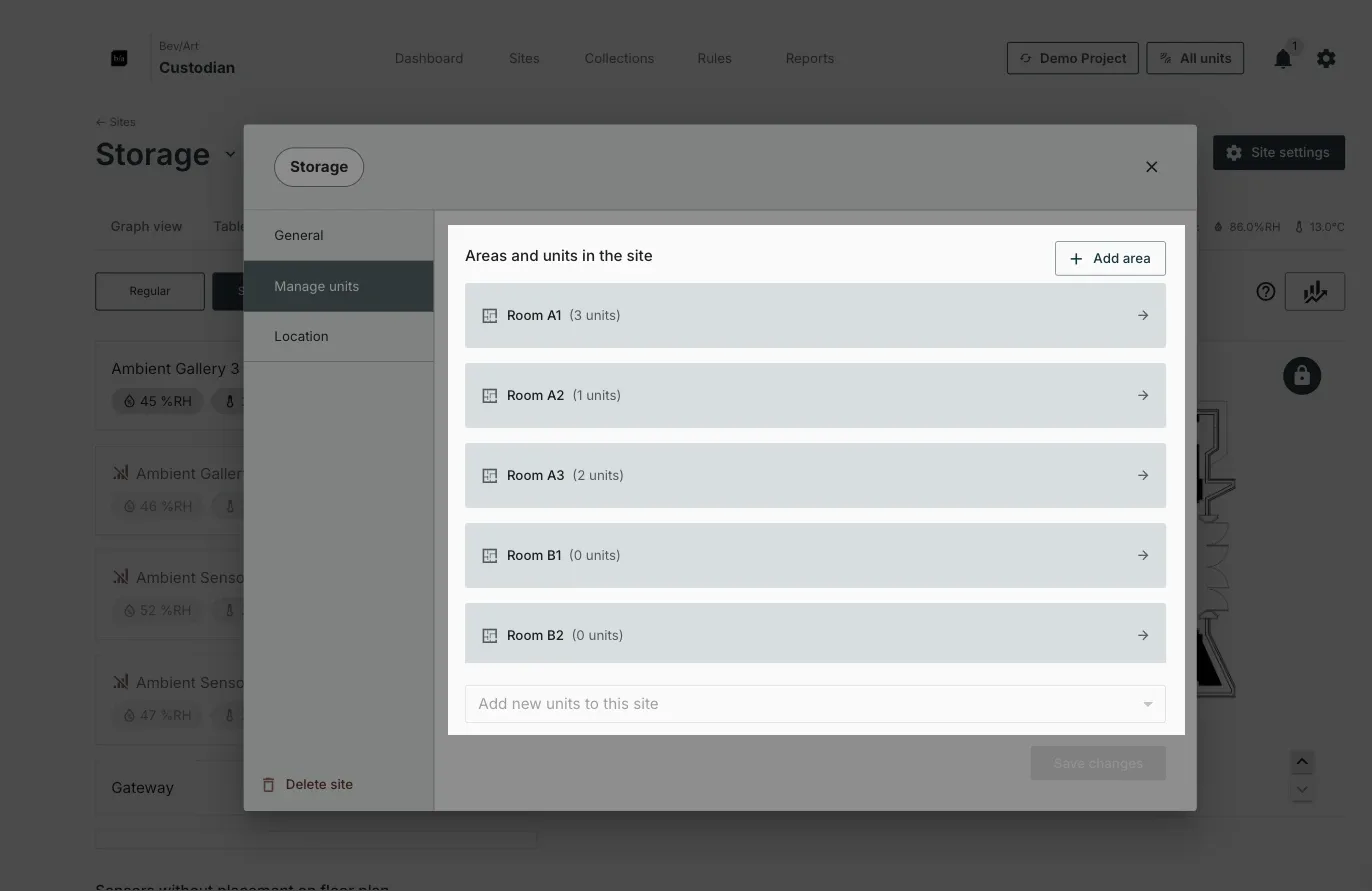
Task: Click the Storage name pill in dialog
Action: click(319, 167)
